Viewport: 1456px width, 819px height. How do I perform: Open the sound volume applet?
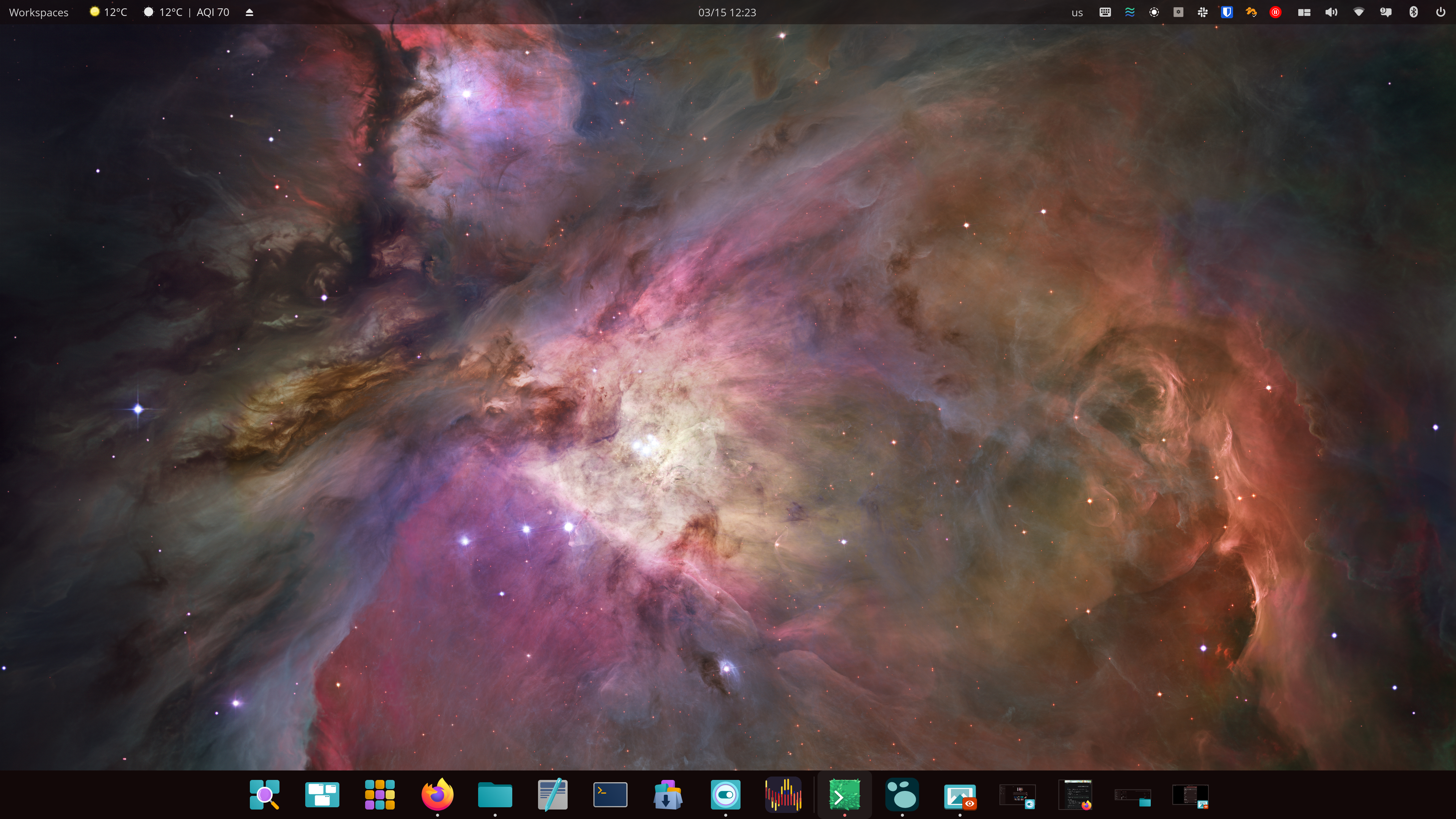click(1331, 13)
